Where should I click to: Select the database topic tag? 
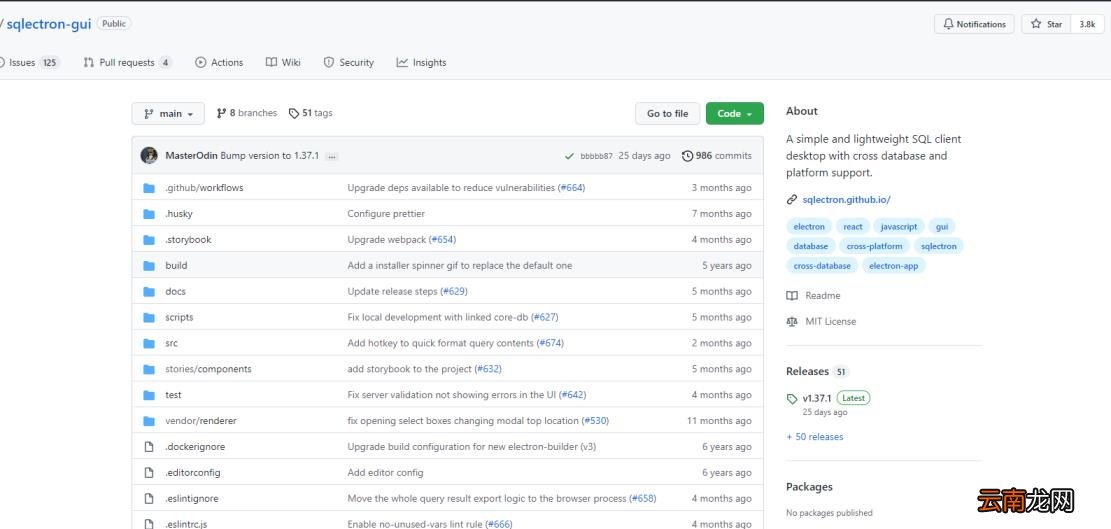(x=811, y=246)
